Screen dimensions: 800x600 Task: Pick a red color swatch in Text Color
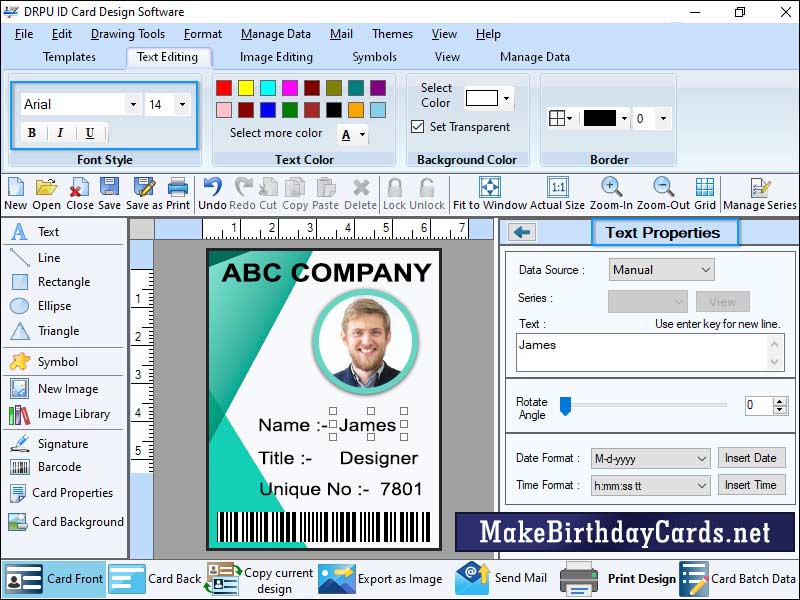223,87
